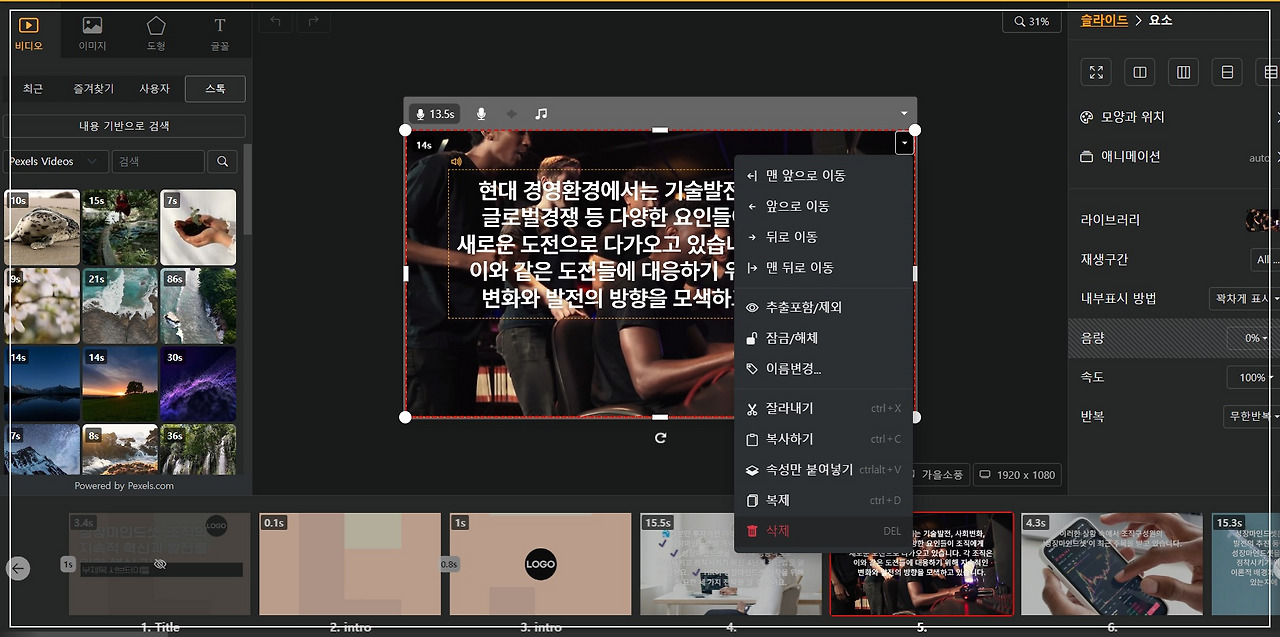
Task: Expand the 애니메이션 section
Action: (1174, 157)
